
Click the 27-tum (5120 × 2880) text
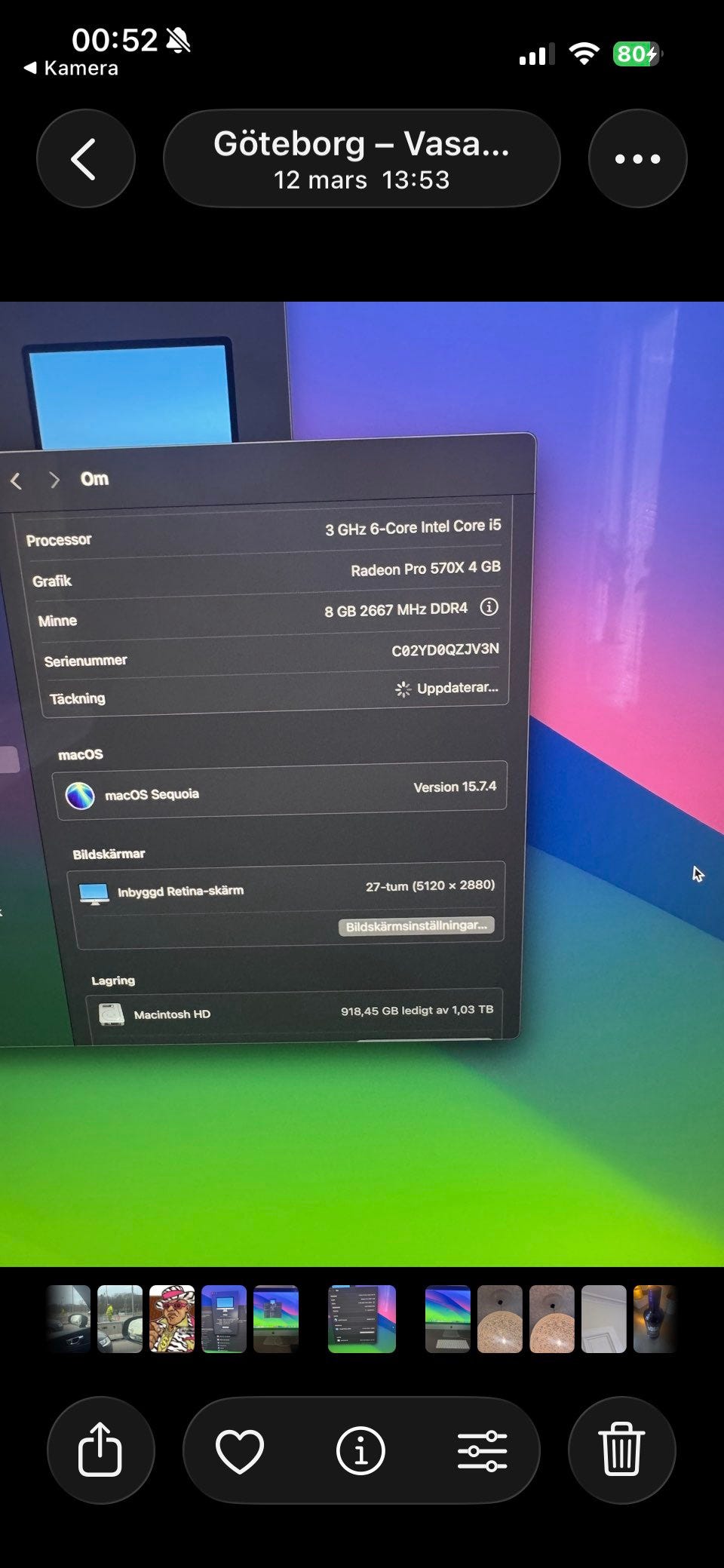point(430,885)
